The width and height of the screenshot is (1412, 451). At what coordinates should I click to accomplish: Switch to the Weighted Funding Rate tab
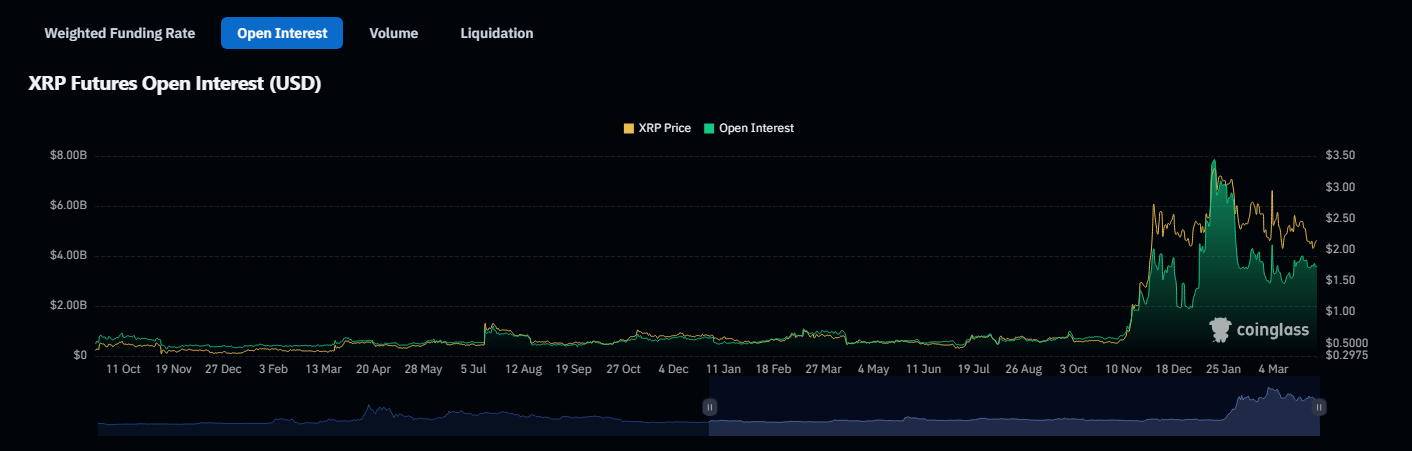pyautogui.click(x=119, y=33)
